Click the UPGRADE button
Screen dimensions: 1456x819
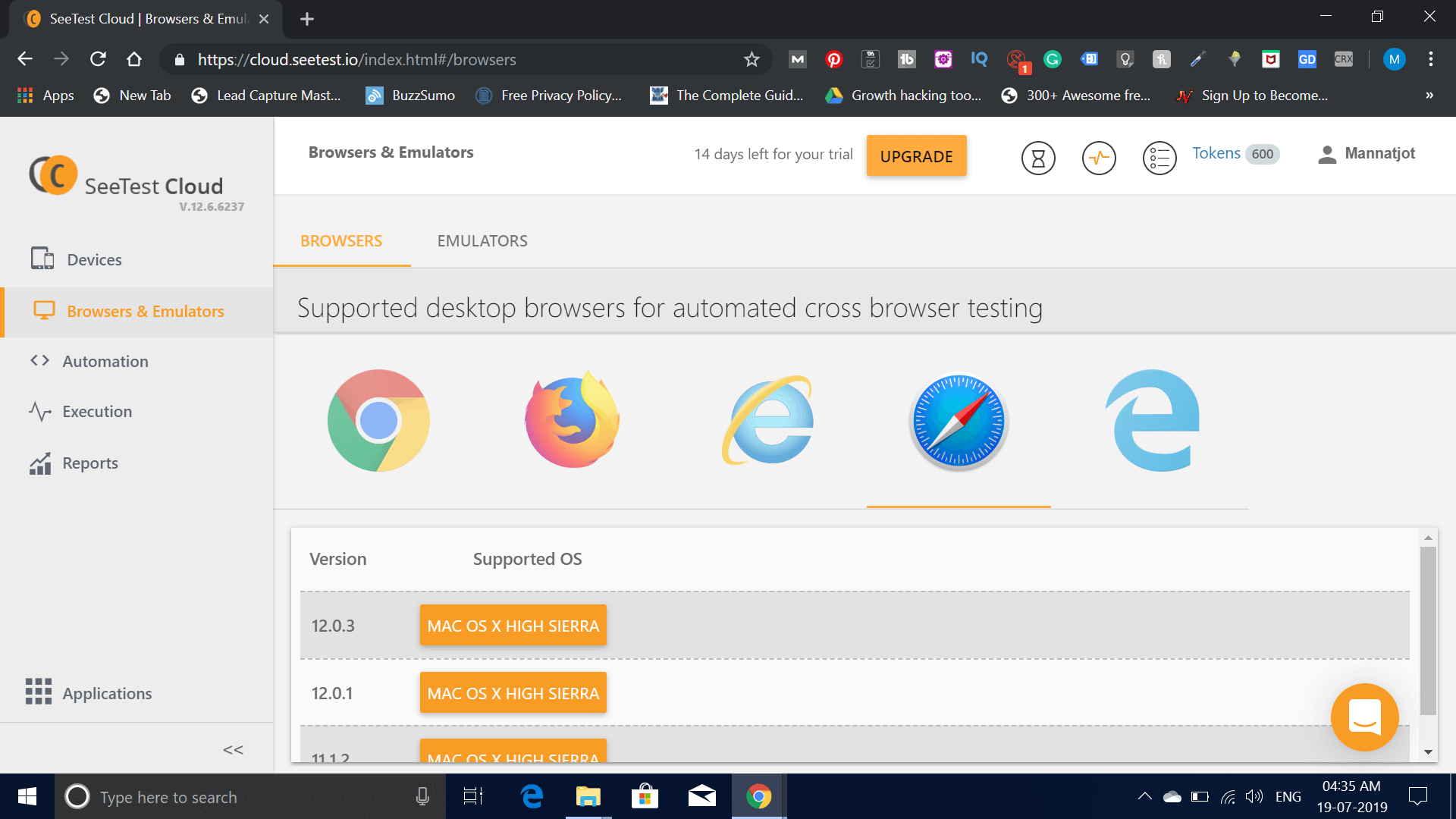[x=916, y=155]
